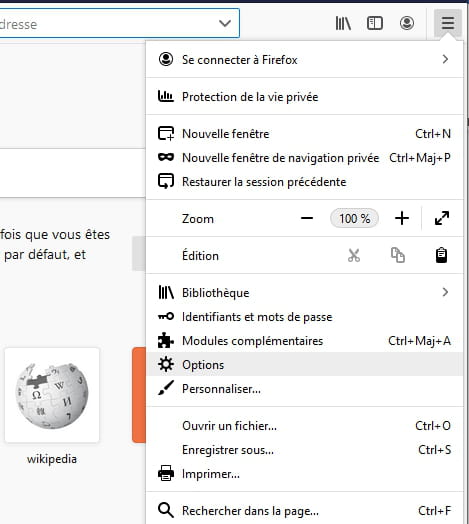Viewport: 469px width, 524px height.
Task: Choose Protection de la vie privée
Action: (305, 97)
